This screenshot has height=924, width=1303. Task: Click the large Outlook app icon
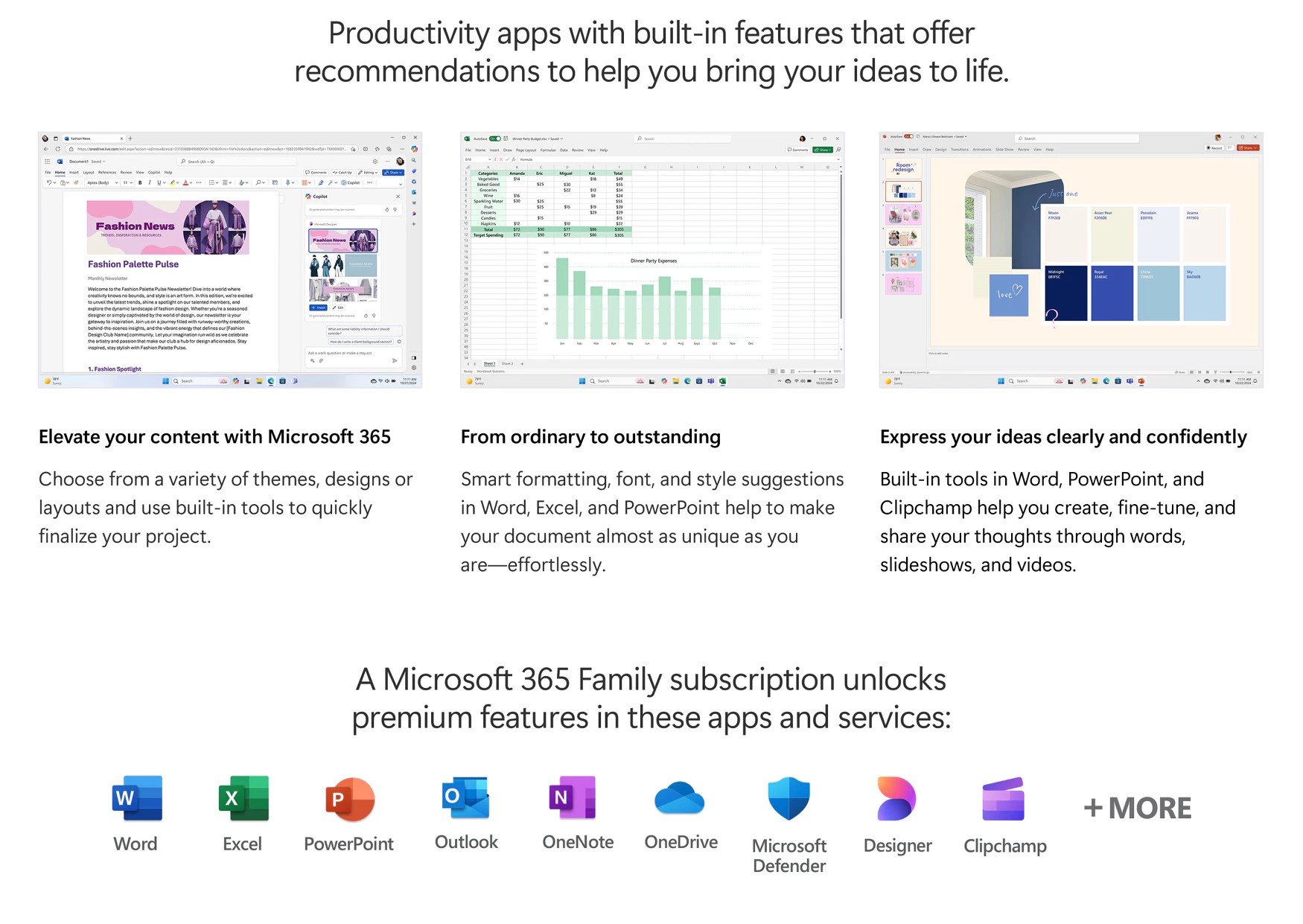(x=465, y=797)
